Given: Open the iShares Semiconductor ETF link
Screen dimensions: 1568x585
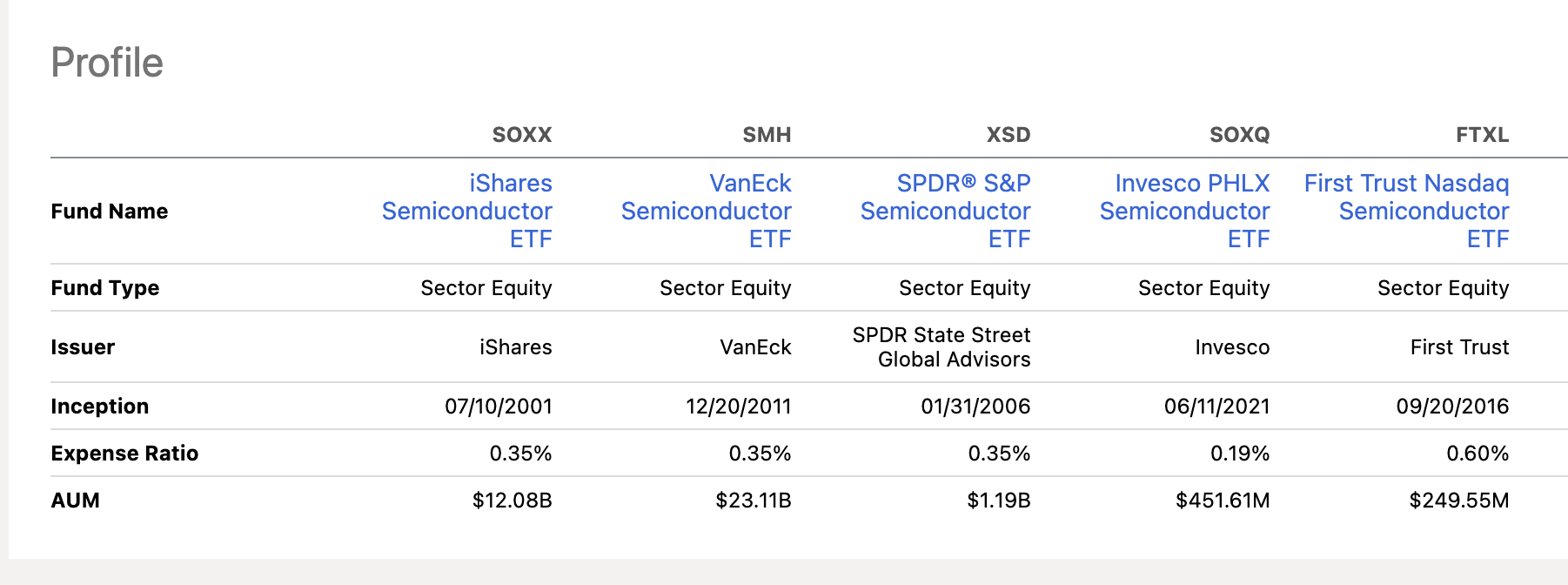Looking at the screenshot, I should [x=467, y=211].
